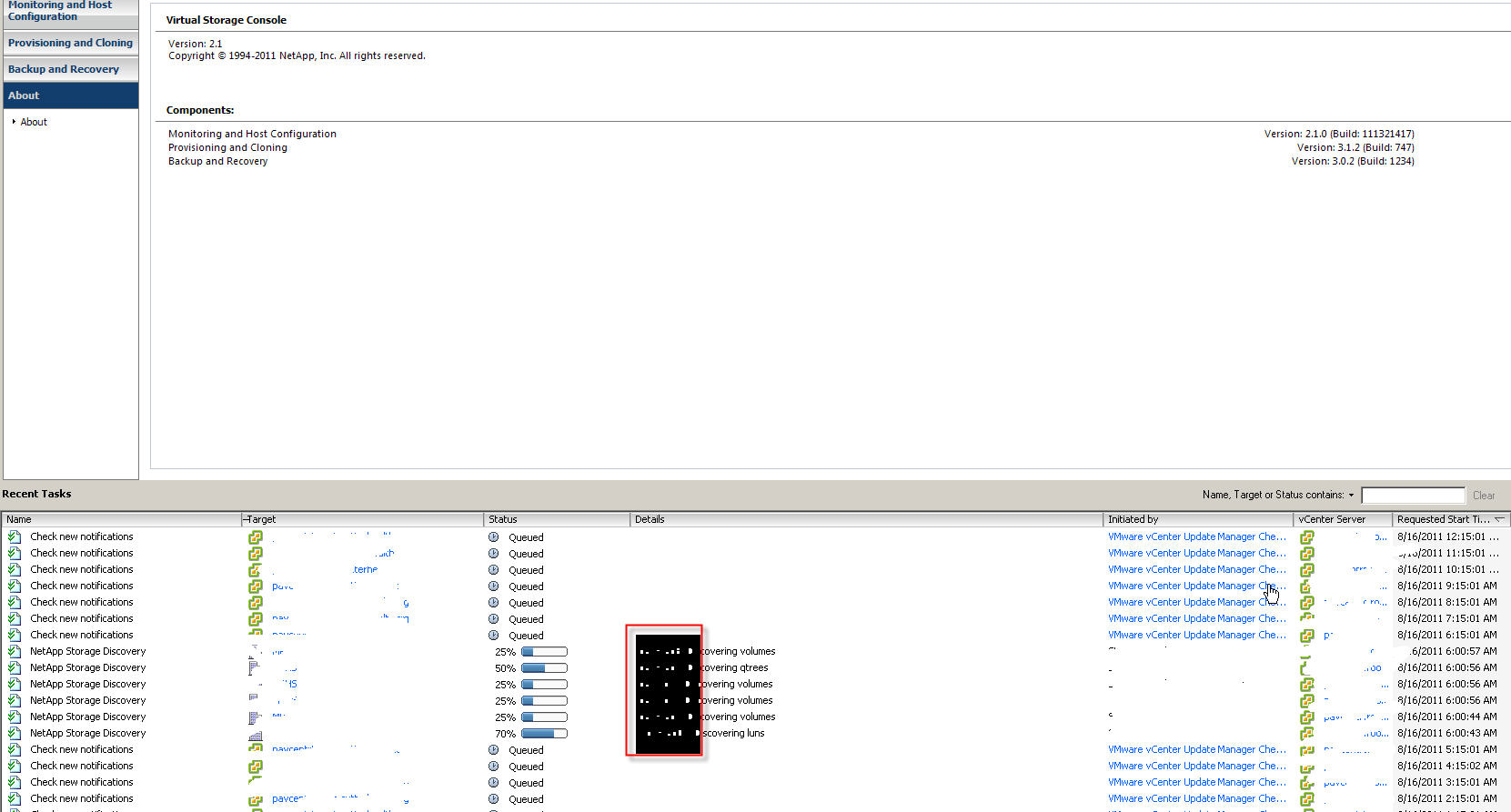The height and width of the screenshot is (812, 1511).
Task: Open the Backup and Recovery panel
Action: 71,69
